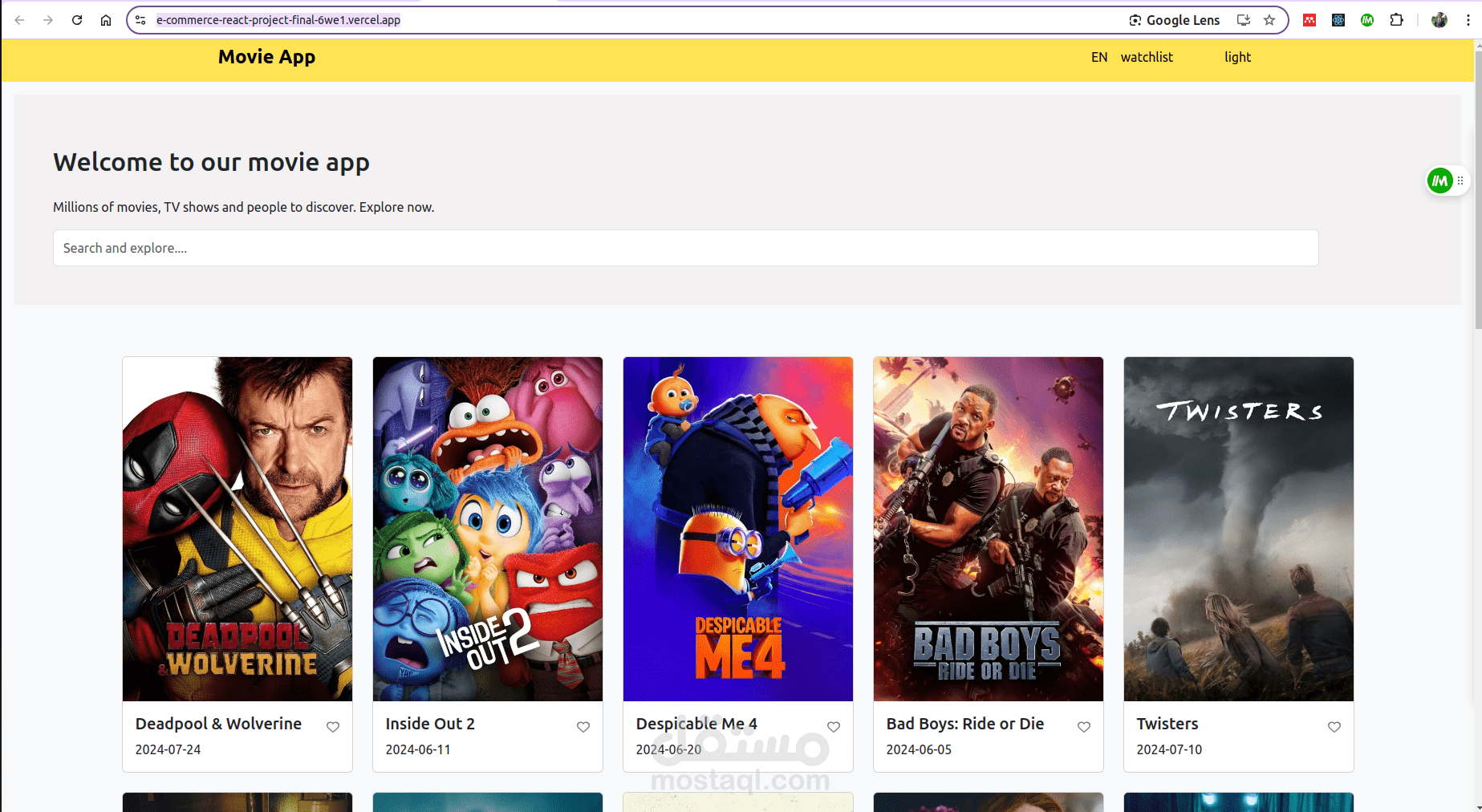
Task: Open the Twisters movie poster
Action: click(x=1239, y=529)
